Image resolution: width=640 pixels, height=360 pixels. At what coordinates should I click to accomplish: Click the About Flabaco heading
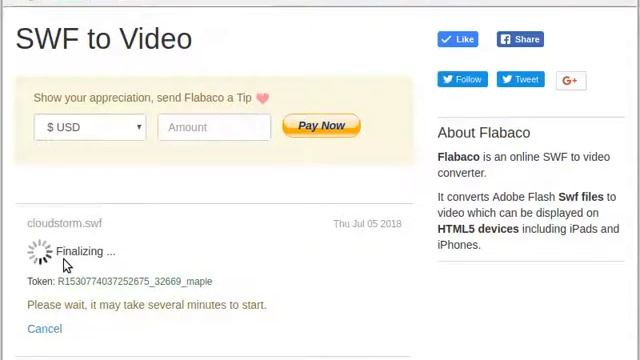(x=484, y=133)
